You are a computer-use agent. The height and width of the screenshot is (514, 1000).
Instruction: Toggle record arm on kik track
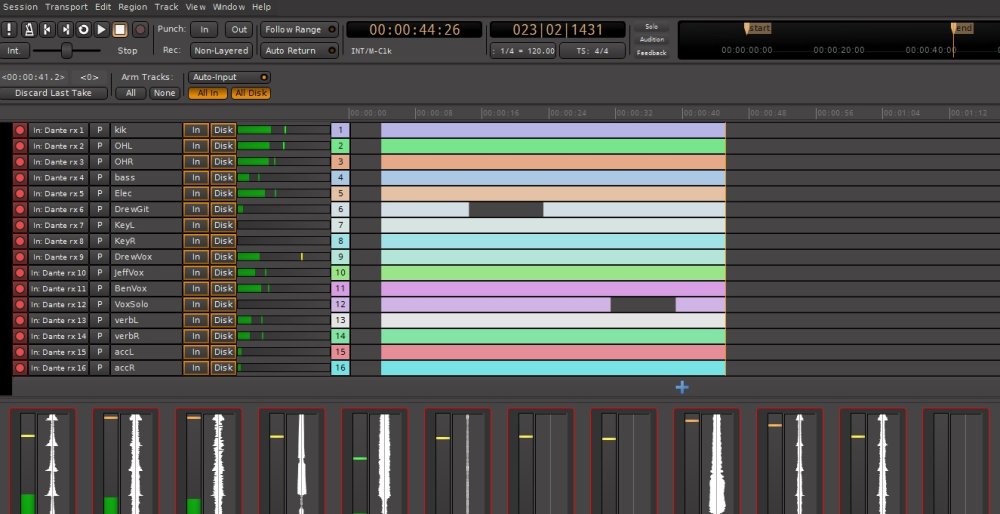coord(19,130)
